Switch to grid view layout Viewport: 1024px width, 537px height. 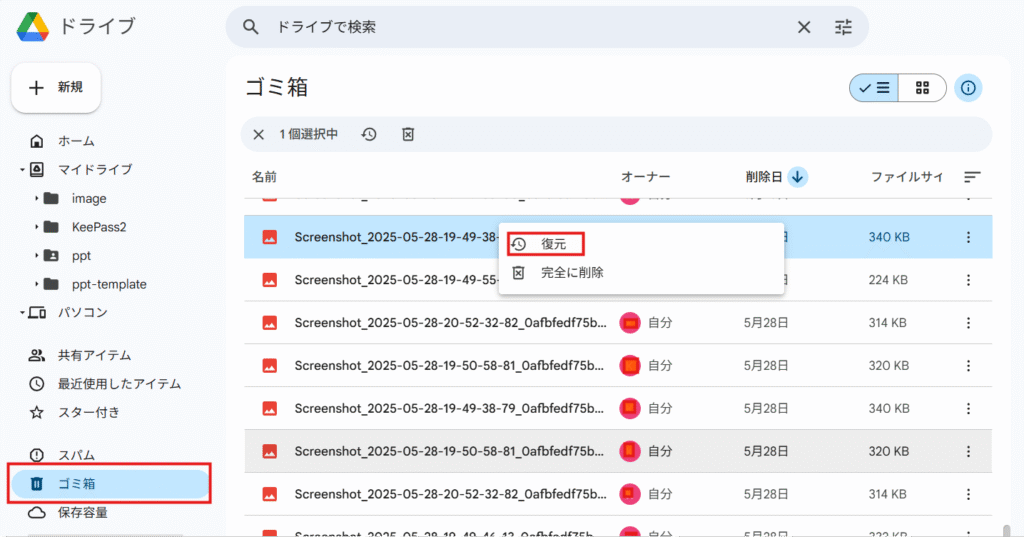(x=922, y=88)
